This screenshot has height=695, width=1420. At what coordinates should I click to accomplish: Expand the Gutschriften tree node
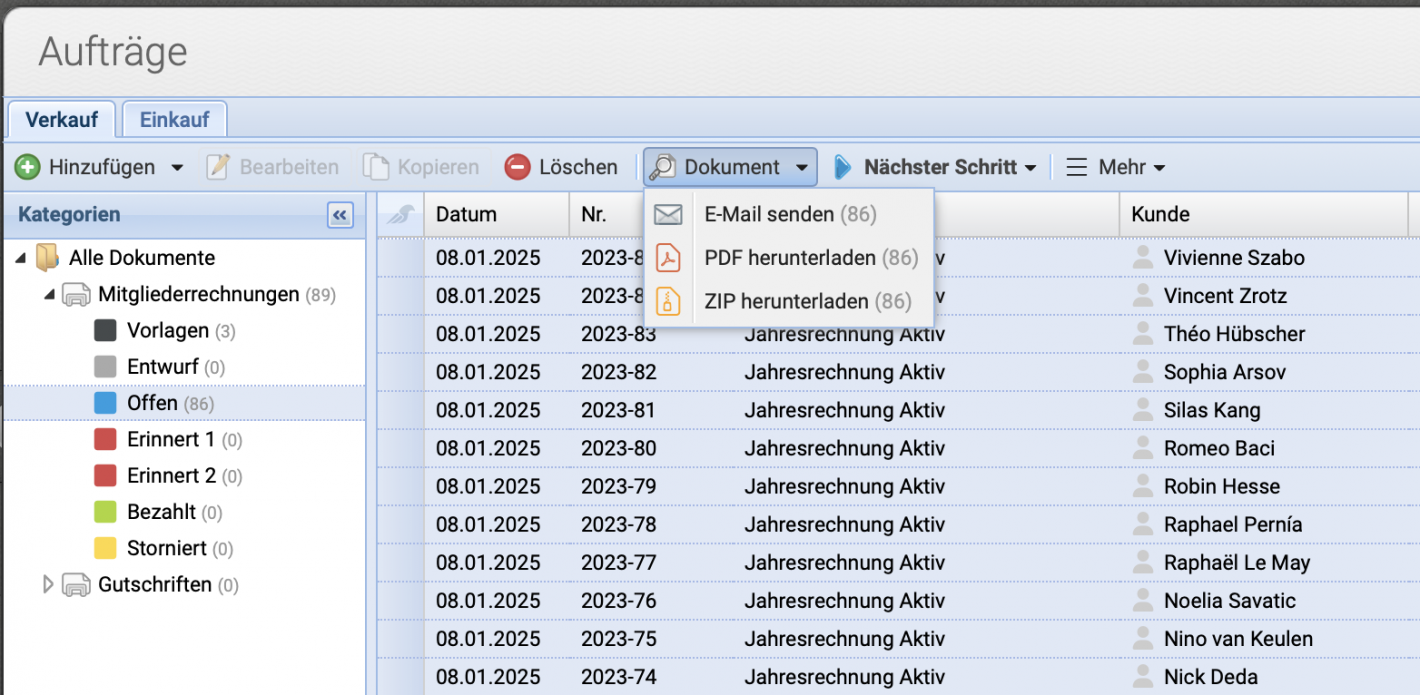pyautogui.click(x=48, y=585)
